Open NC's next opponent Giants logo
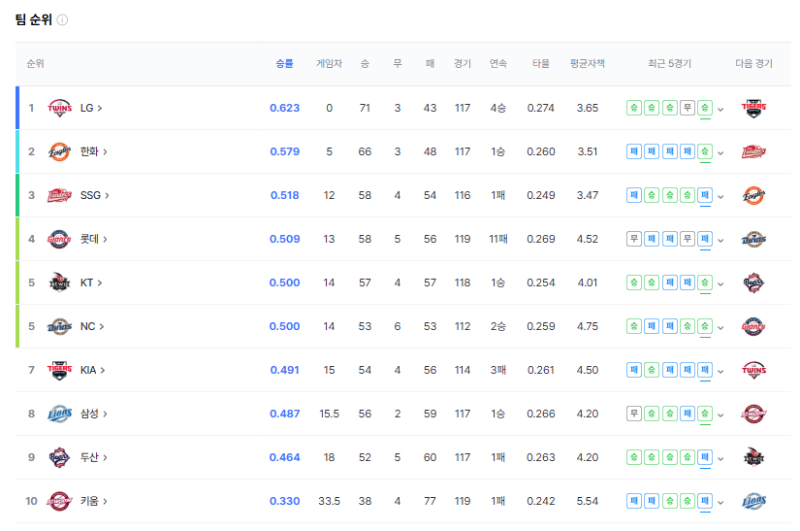This screenshot has height=531, width=800. point(754,326)
